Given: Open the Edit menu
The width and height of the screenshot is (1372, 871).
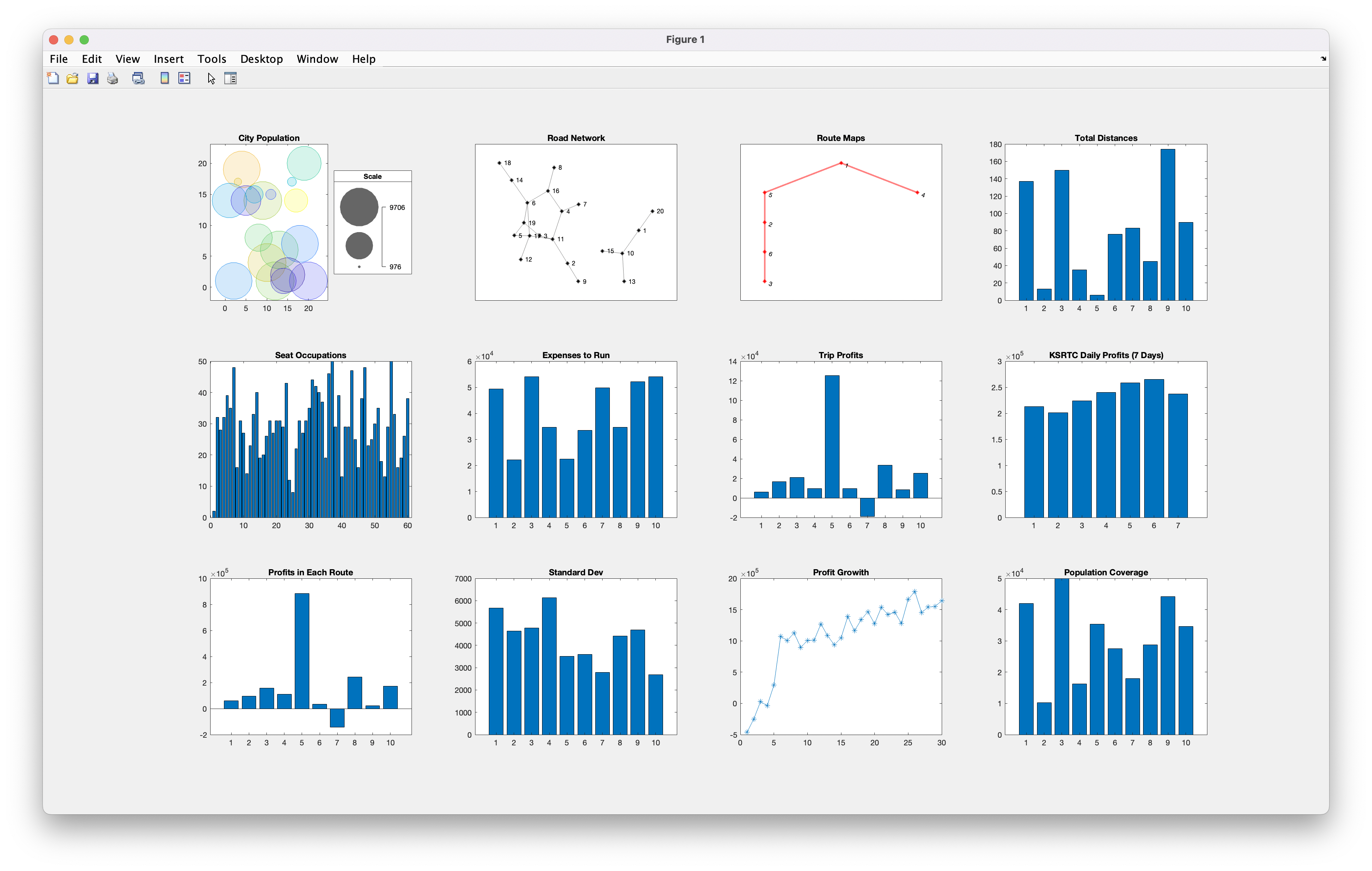Looking at the screenshot, I should (x=91, y=59).
